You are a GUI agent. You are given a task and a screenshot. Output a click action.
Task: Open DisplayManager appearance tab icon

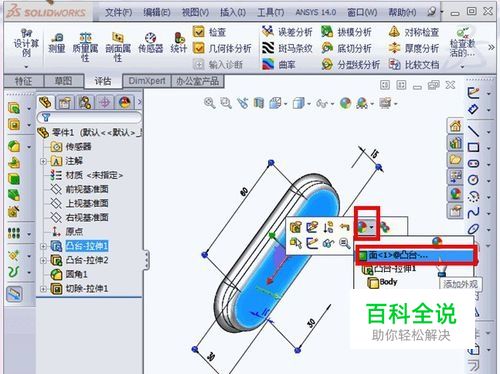tap(125, 102)
